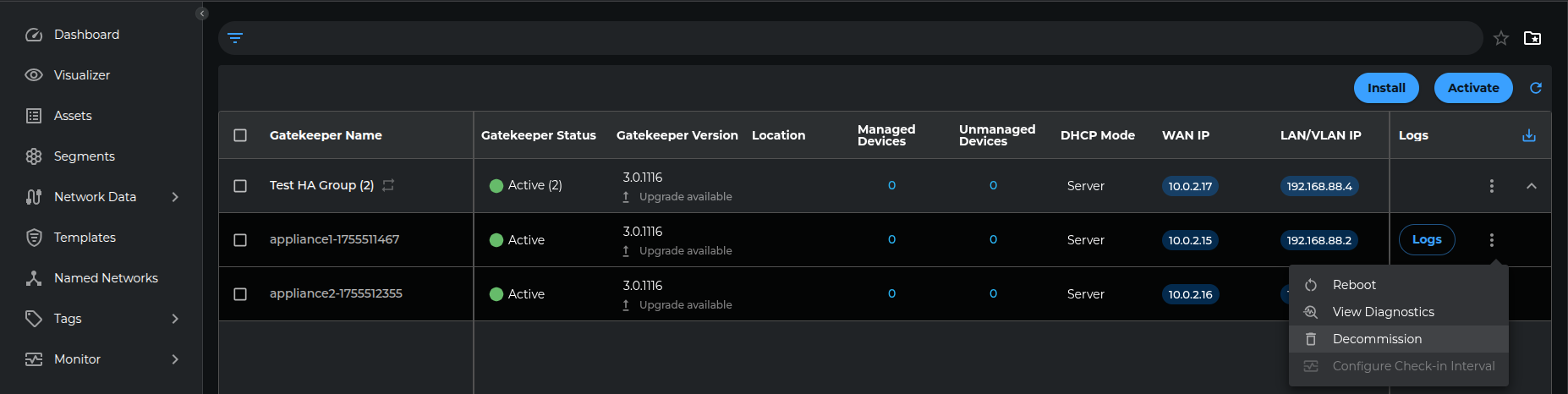Toggle the select-all checkbox in header
Image resolution: width=1568 pixels, height=394 pixels.
pos(240,135)
